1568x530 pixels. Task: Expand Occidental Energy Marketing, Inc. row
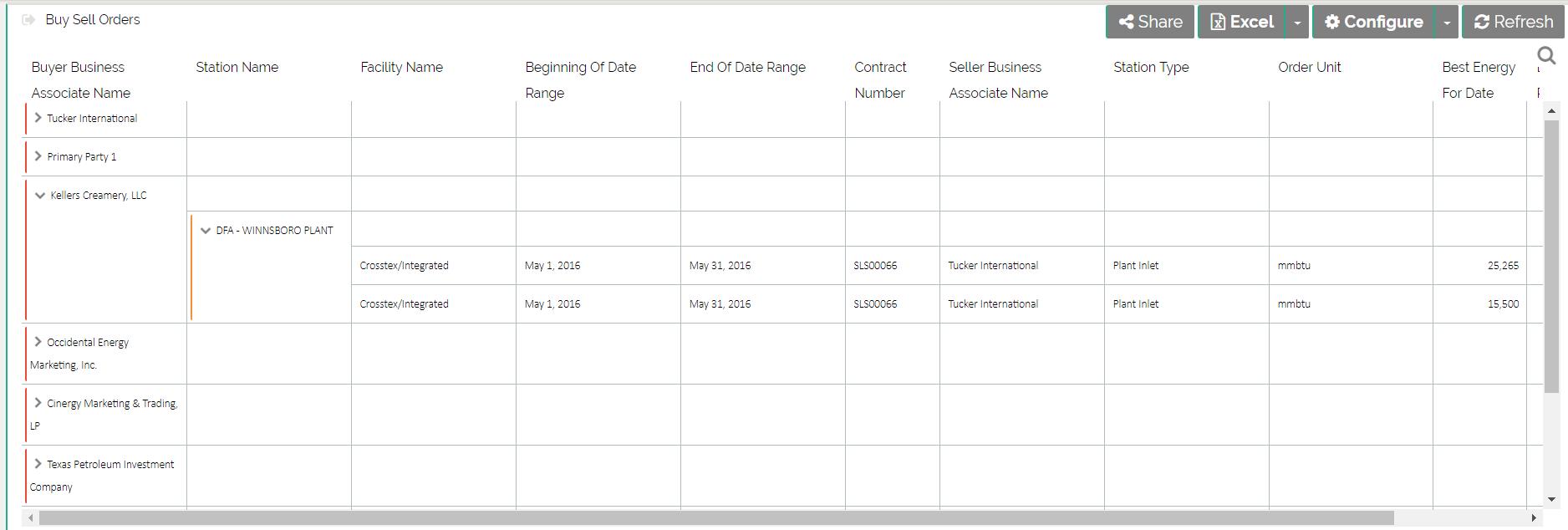(38, 342)
